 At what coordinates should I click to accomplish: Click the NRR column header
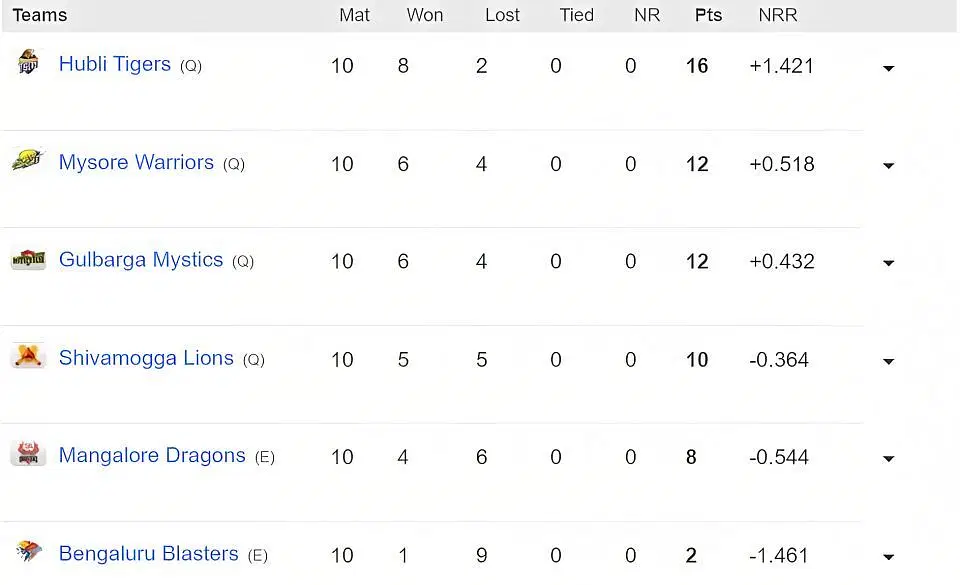point(778,15)
